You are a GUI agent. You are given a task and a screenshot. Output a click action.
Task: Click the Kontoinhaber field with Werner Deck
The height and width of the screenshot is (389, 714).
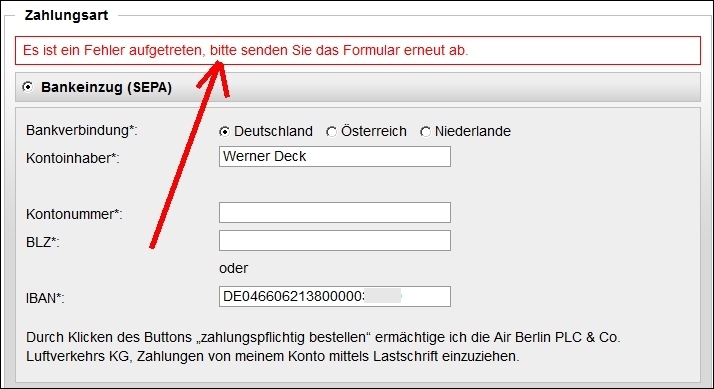335,156
